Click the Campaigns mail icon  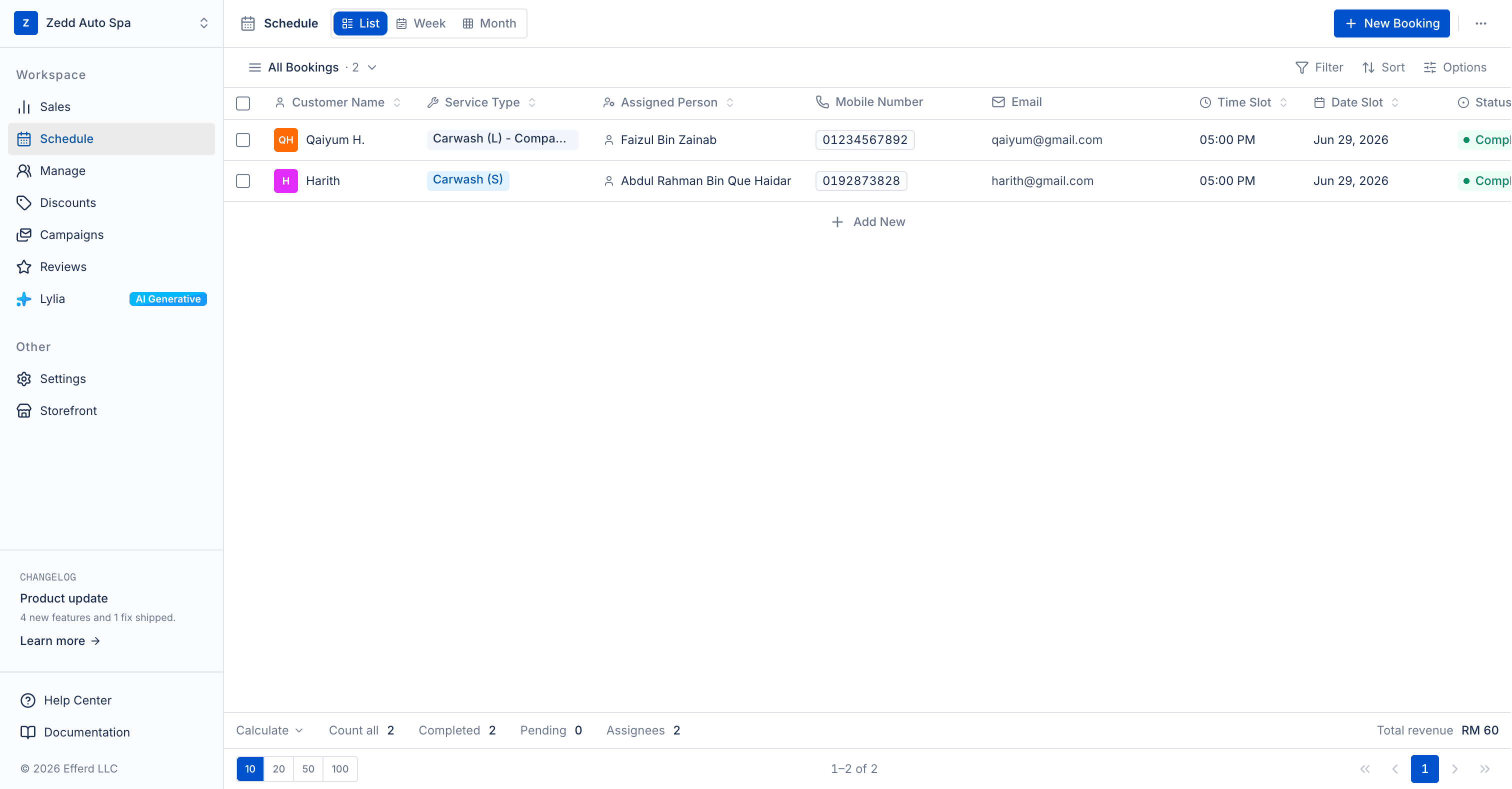pyautogui.click(x=24, y=235)
